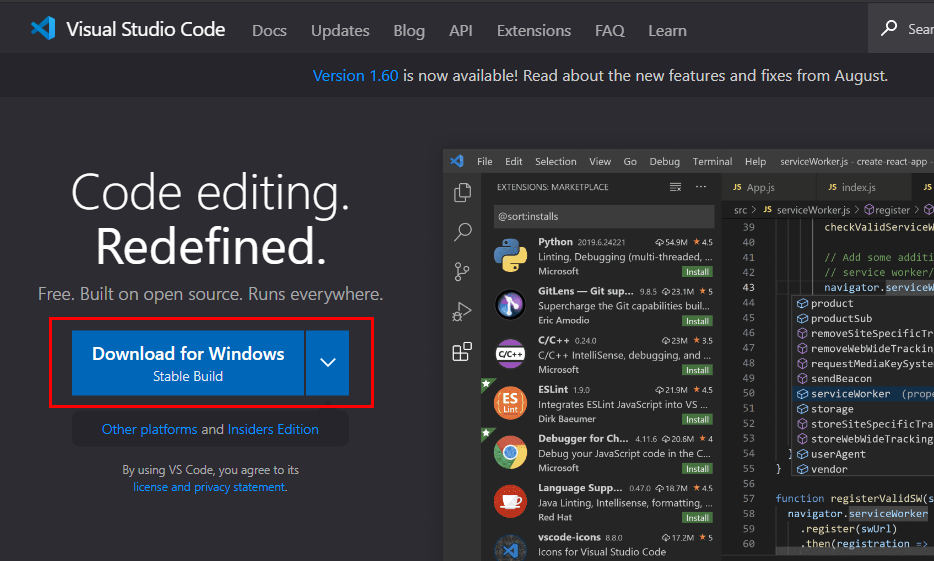Click the Download for Windows button
The image size is (934, 561).
pos(188,363)
